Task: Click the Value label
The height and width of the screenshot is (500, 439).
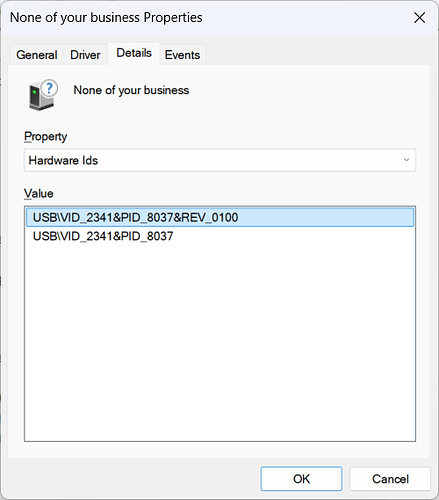Action: pyautogui.click(x=39, y=193)
